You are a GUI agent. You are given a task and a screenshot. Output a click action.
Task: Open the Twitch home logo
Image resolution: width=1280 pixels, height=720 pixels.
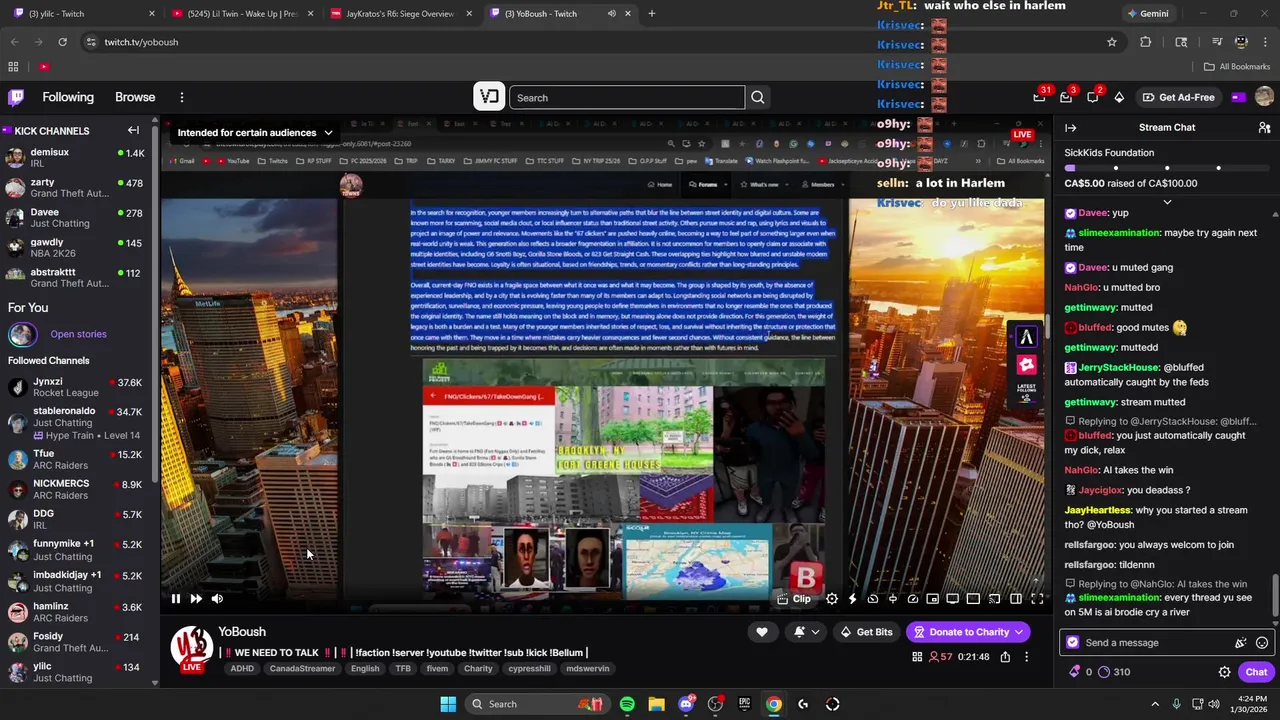pyautogui.click(x=16, y=97)
